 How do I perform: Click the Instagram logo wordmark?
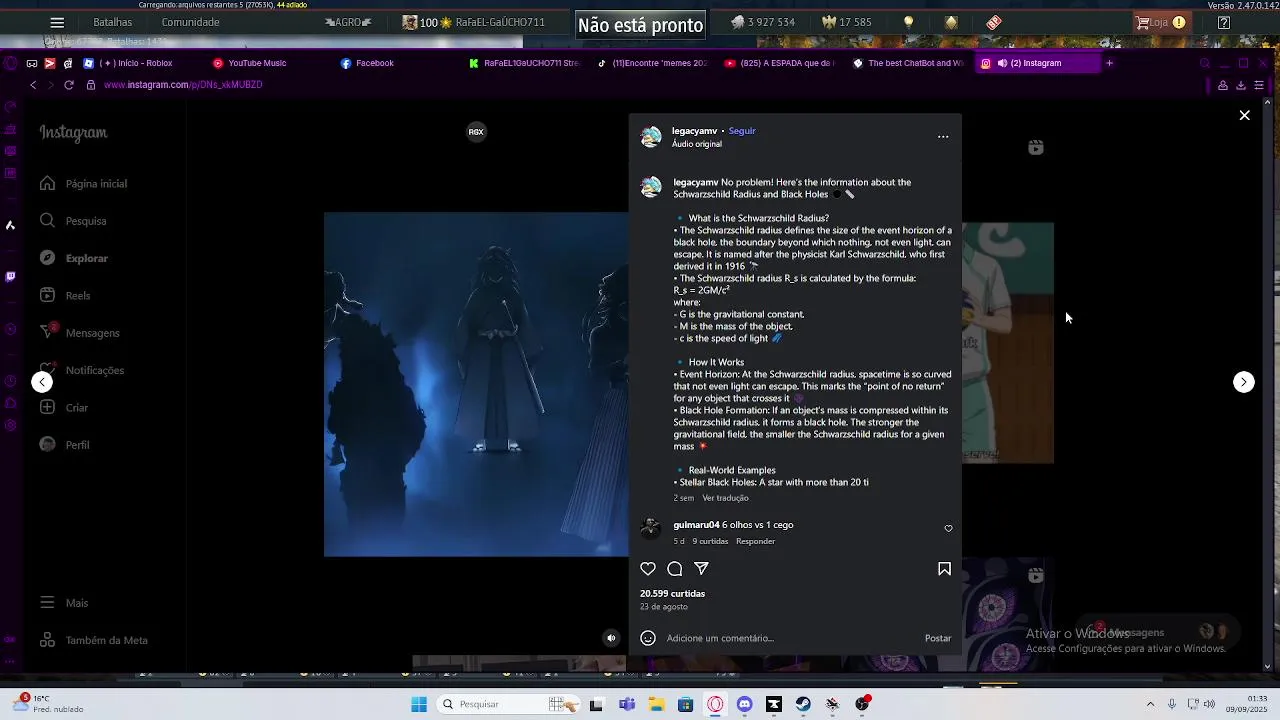click(x=73, y=133)
